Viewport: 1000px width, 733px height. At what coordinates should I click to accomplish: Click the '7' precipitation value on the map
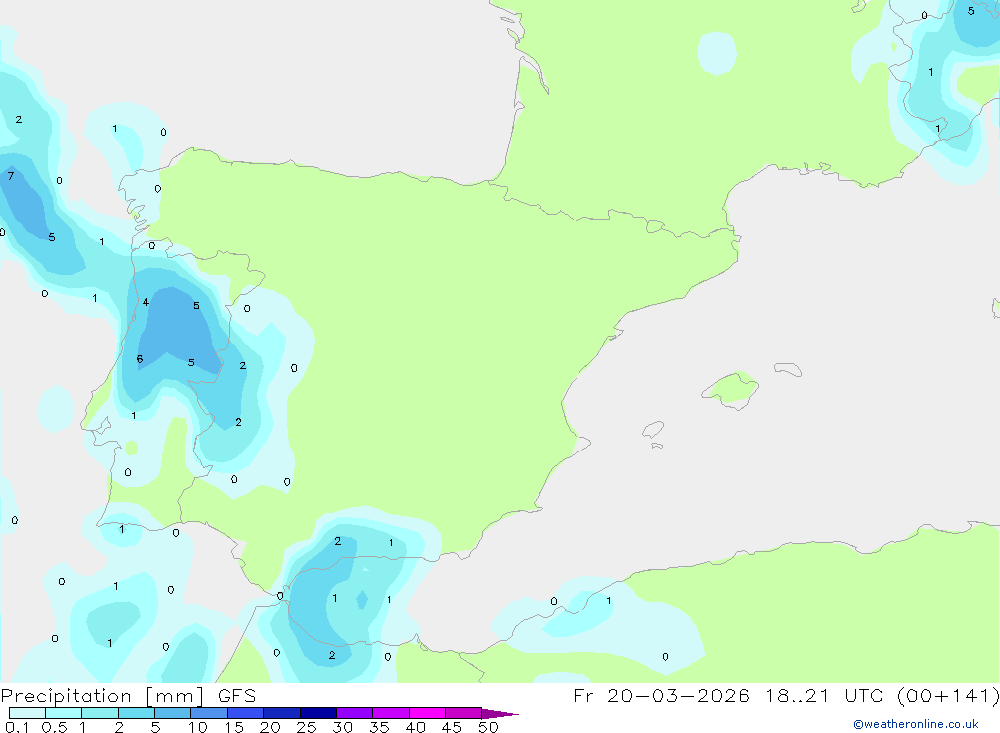pyautogui.click(x=10, y=175)
